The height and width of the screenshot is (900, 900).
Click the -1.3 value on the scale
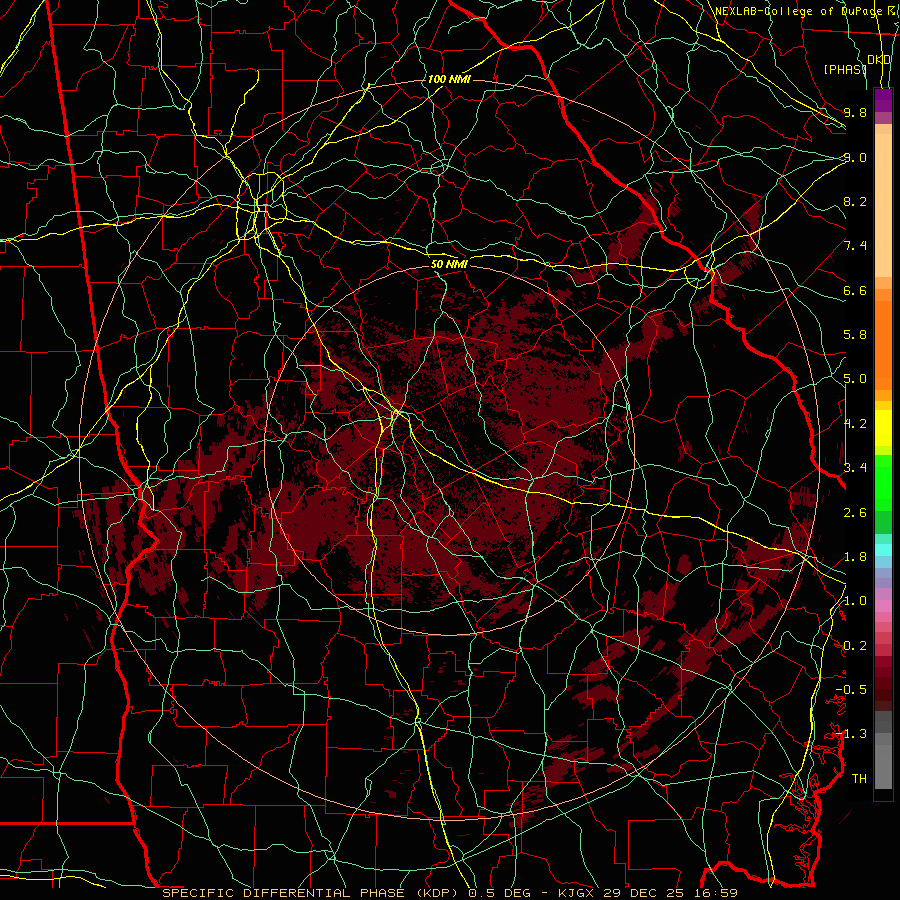(851, 734)
